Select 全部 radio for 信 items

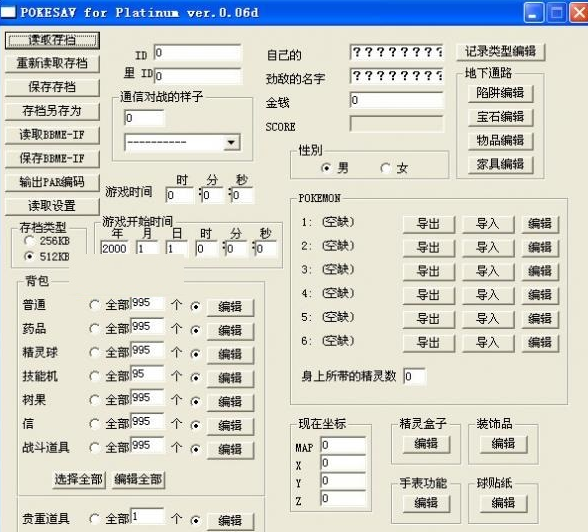94,424
